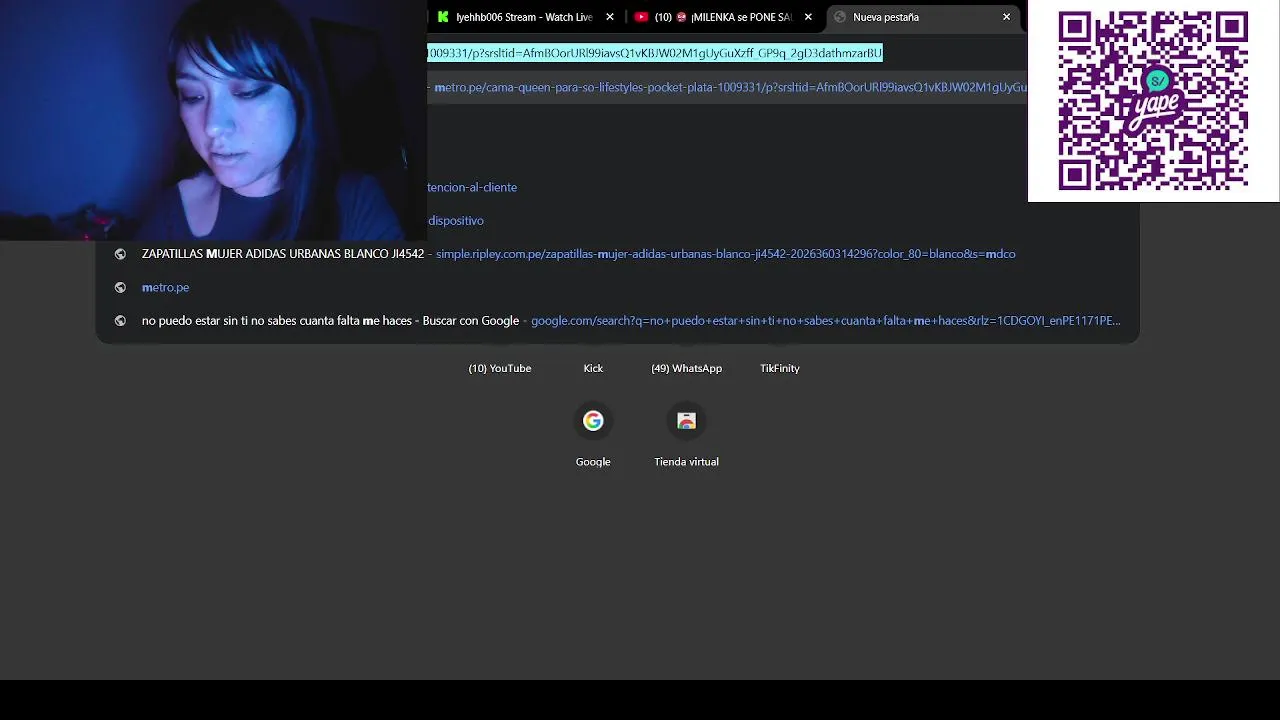
Task: Choose the metro.pe cama-queen suggestion
Action: (727, 87)
